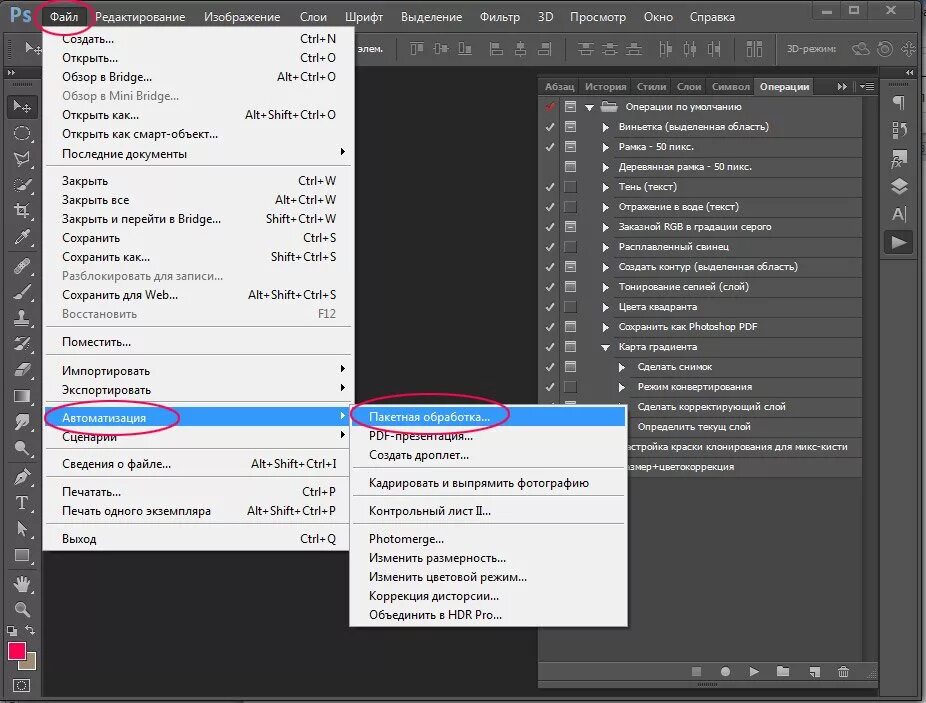Select the Hand tool
This screenshot has width=926, height=703.
pos(22,584)
